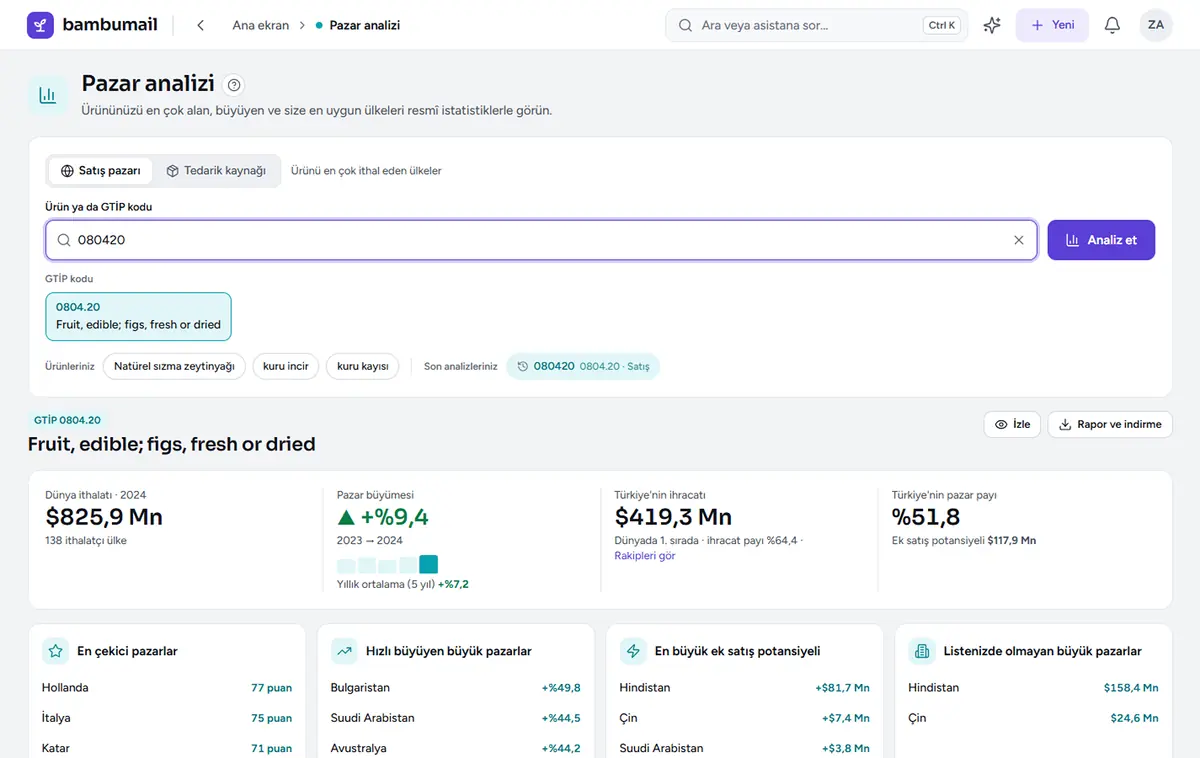Switch to Satış pazarı tab

tap(101, 171)
